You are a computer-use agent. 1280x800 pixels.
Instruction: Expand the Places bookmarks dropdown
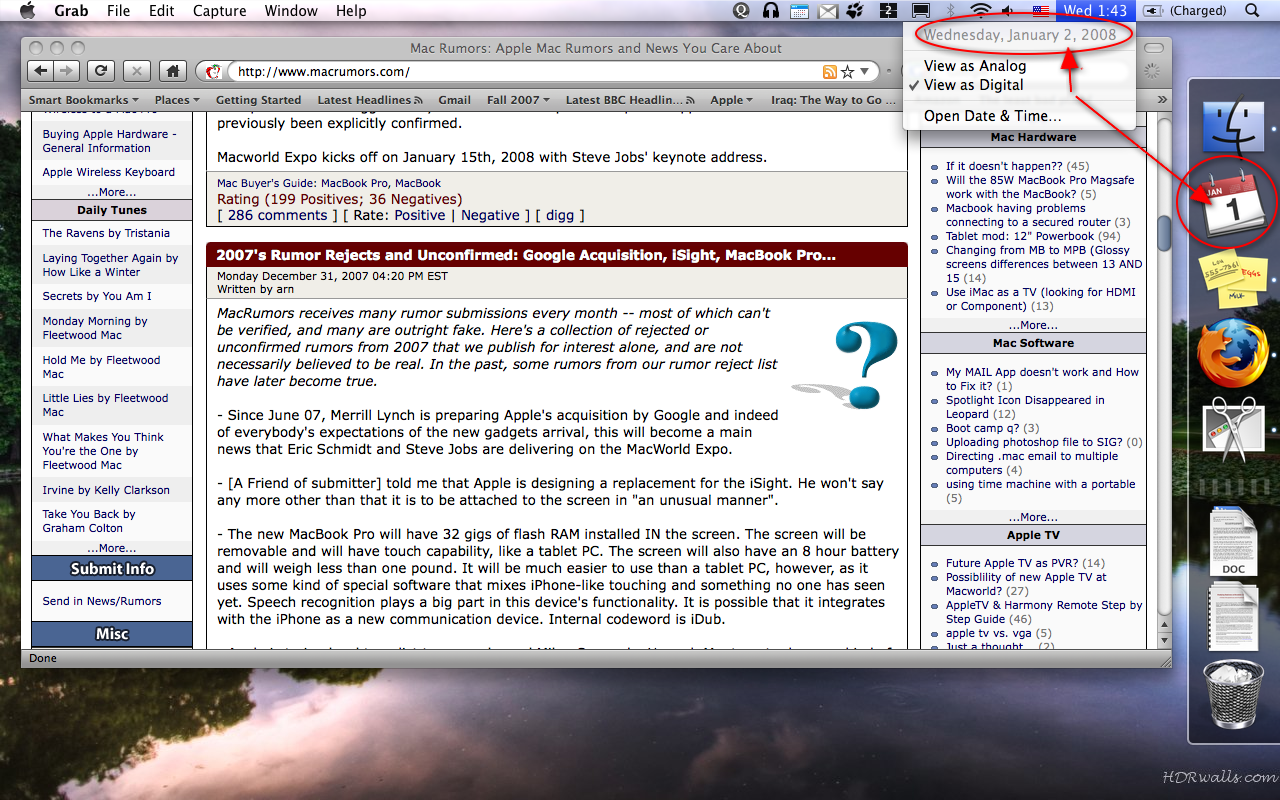tap(177, 100)
